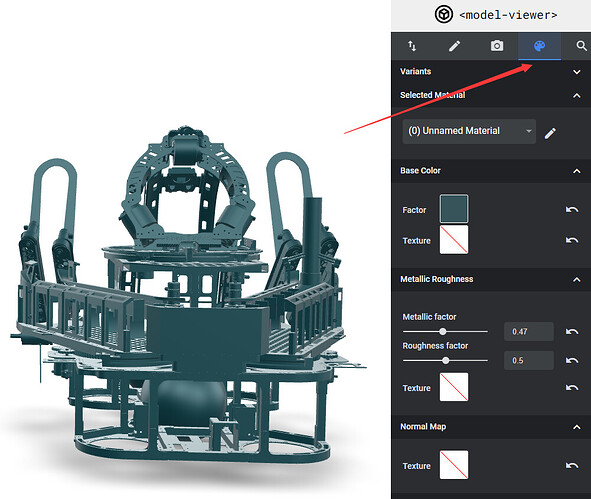Select the materials palette tab

539,46
